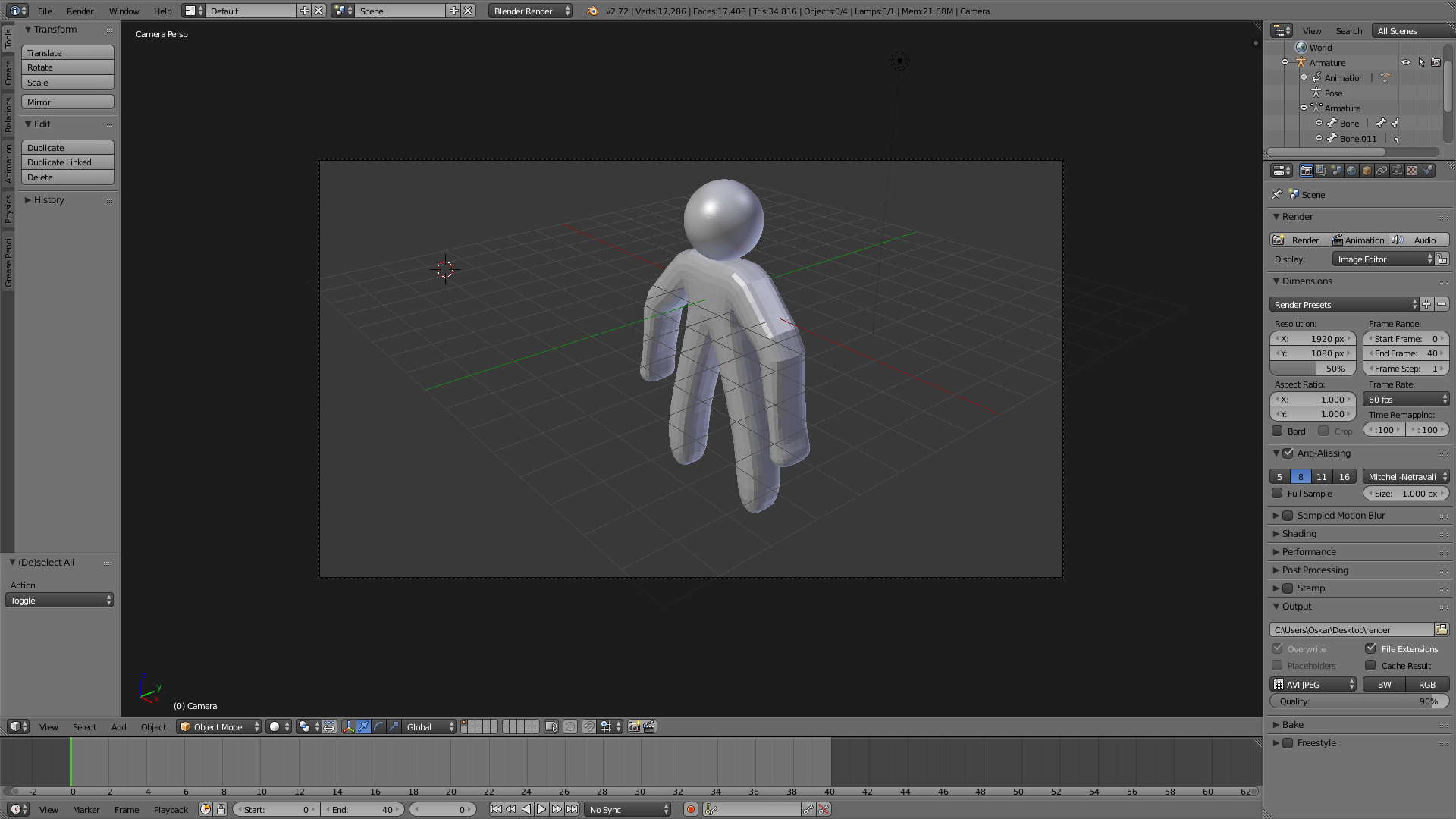Open the Render Layers properties tab
Viewport: 1456px width, 819px height.
(x=1321, y=171)
